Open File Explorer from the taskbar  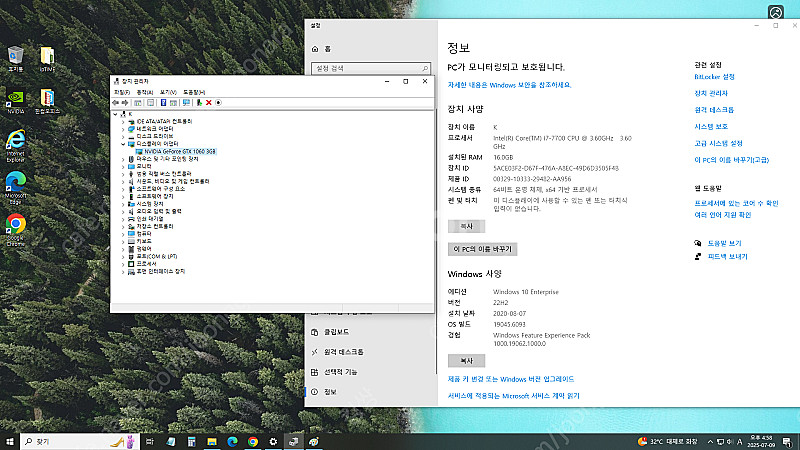pyautogui.click(x=212, y=441)
